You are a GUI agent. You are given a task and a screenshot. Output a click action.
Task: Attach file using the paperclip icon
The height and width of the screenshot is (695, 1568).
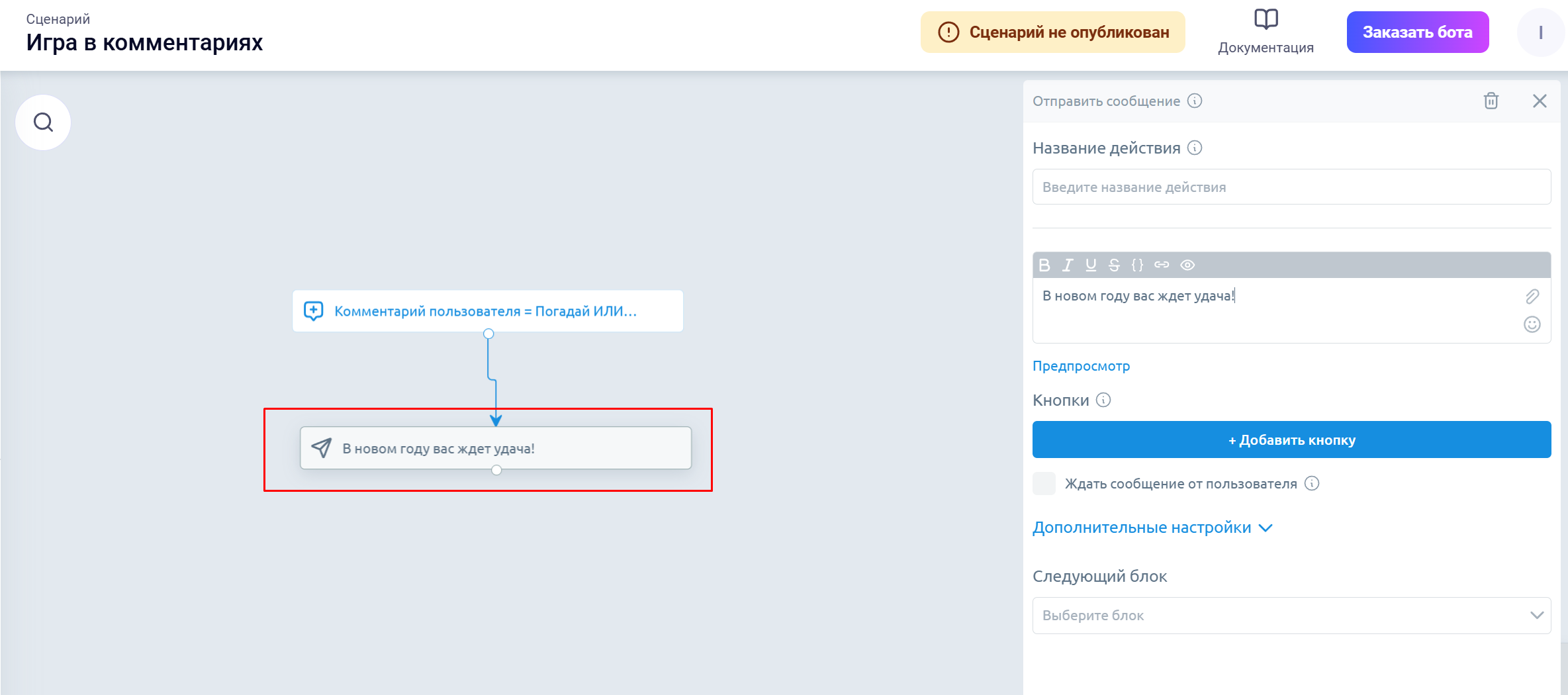coord(1532,297)
